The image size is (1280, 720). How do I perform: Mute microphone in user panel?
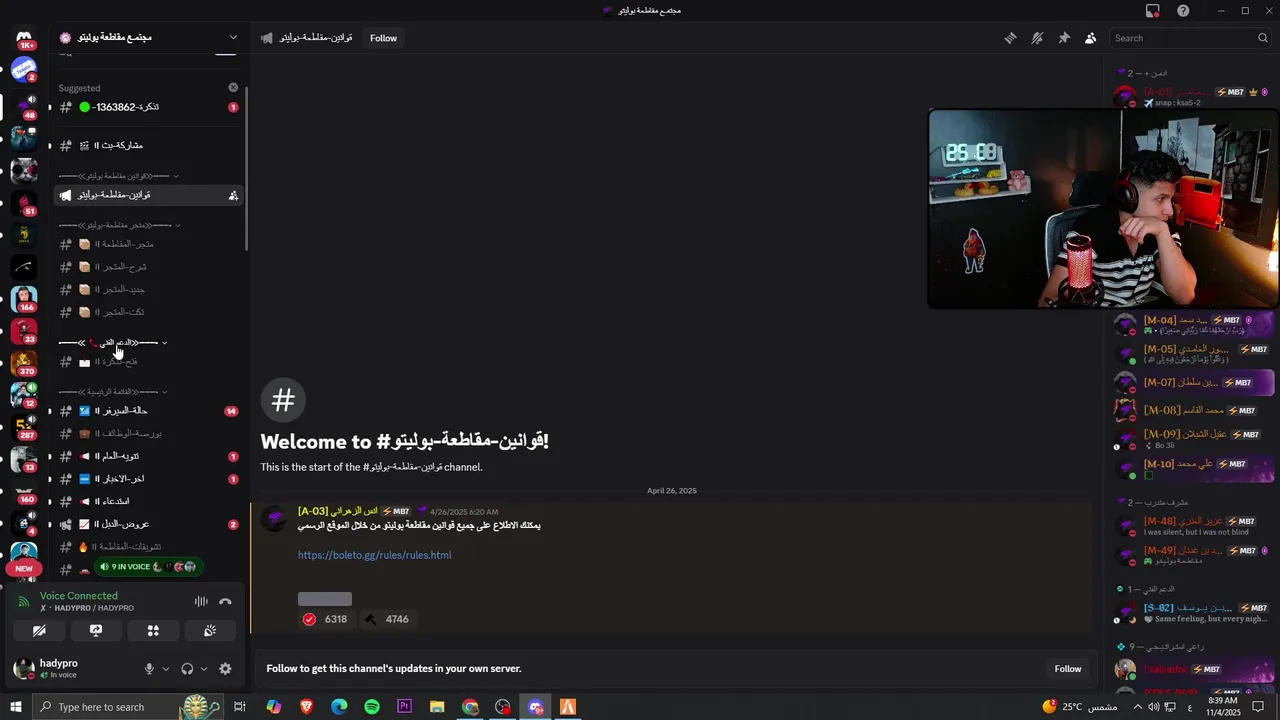[x=149, y=669]
